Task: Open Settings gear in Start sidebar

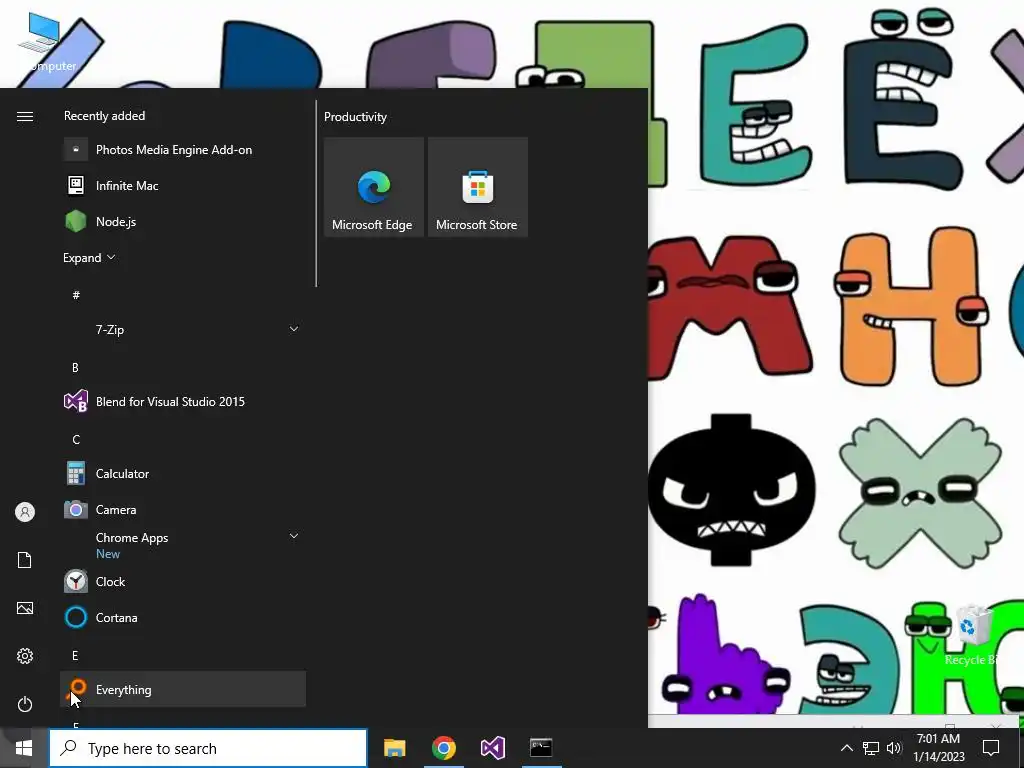Action: [x=25, y=656]
